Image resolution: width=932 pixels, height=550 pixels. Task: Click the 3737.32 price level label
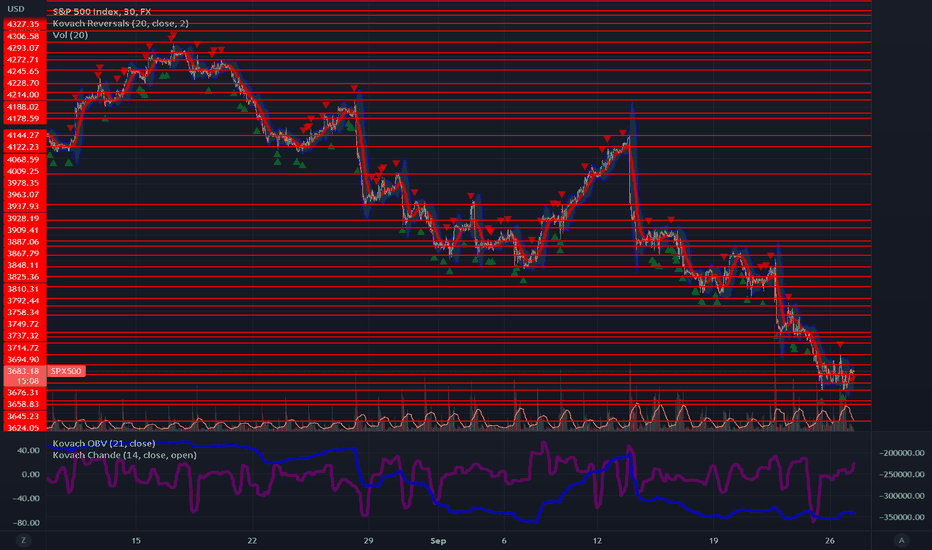click(23, 336)
